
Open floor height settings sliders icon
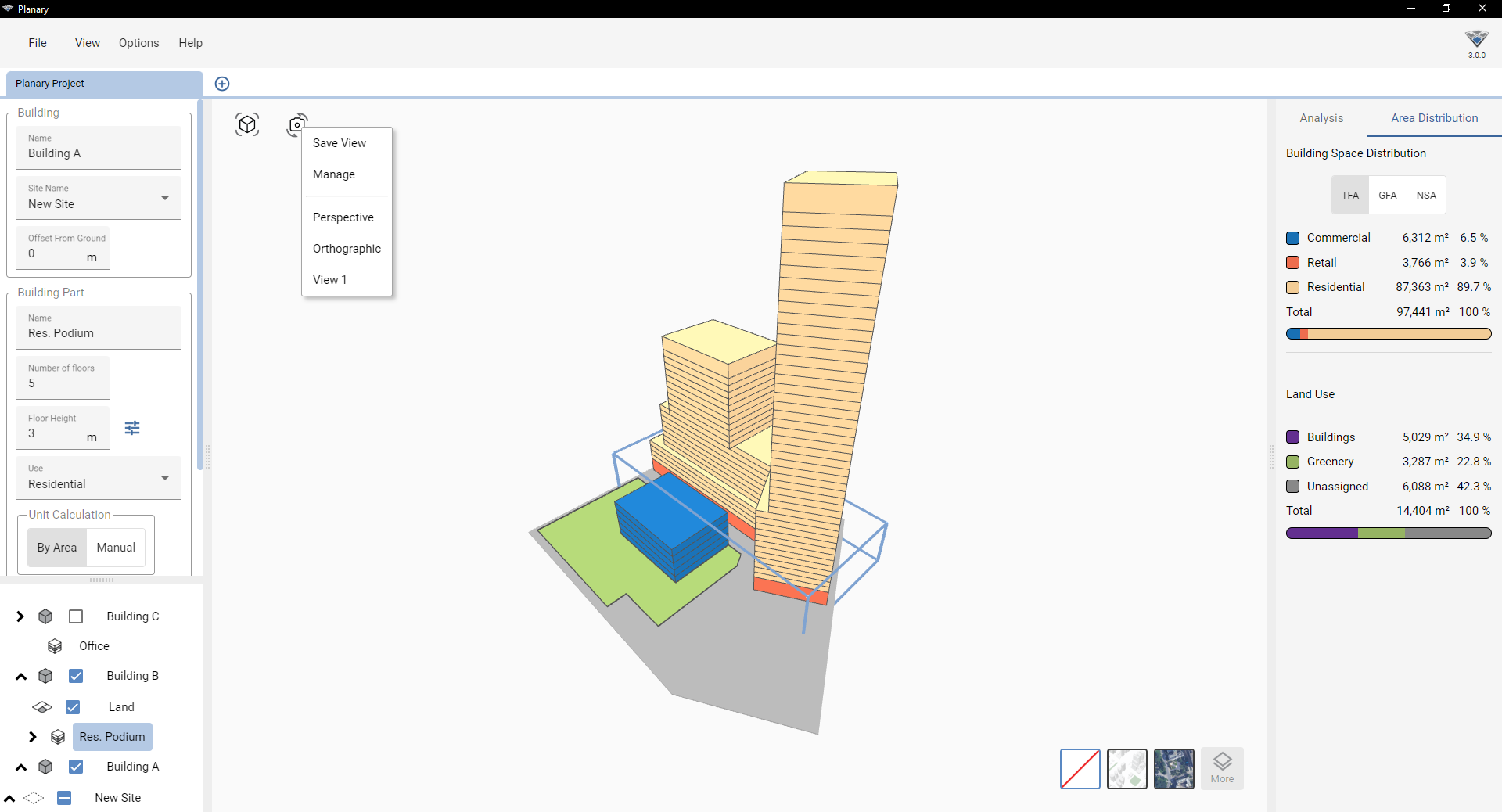point(132,428)
